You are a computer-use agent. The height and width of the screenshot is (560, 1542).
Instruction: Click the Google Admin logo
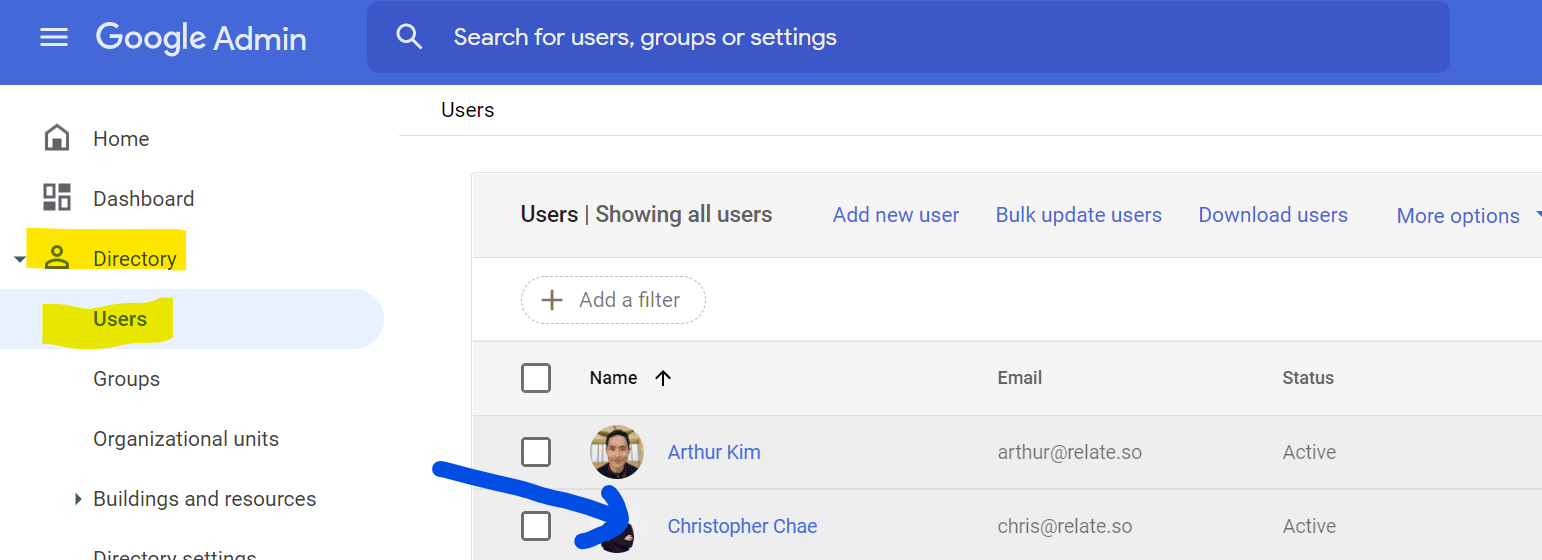201,38
